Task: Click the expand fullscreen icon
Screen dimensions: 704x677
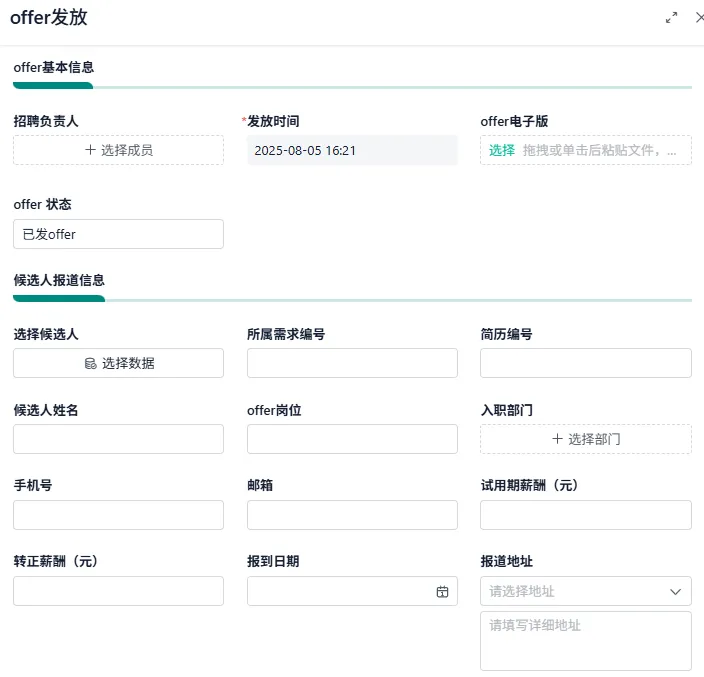Action: [672, 17]
